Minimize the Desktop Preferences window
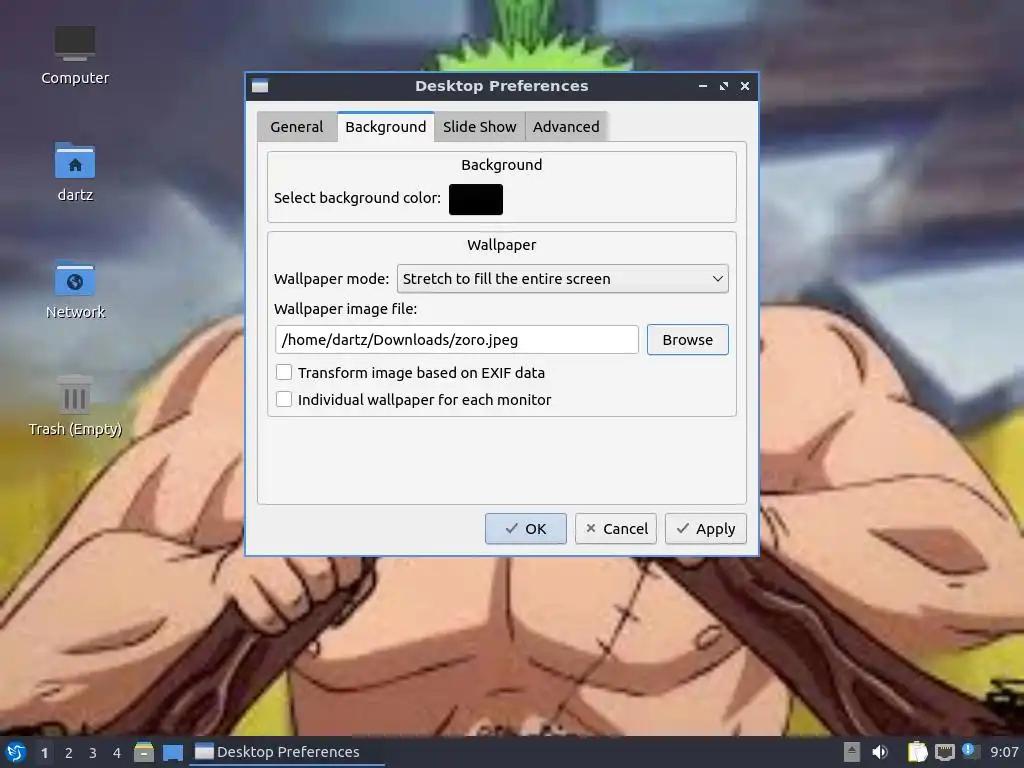The width and height of the screenshot is (1024, 768). pos(703,86)
